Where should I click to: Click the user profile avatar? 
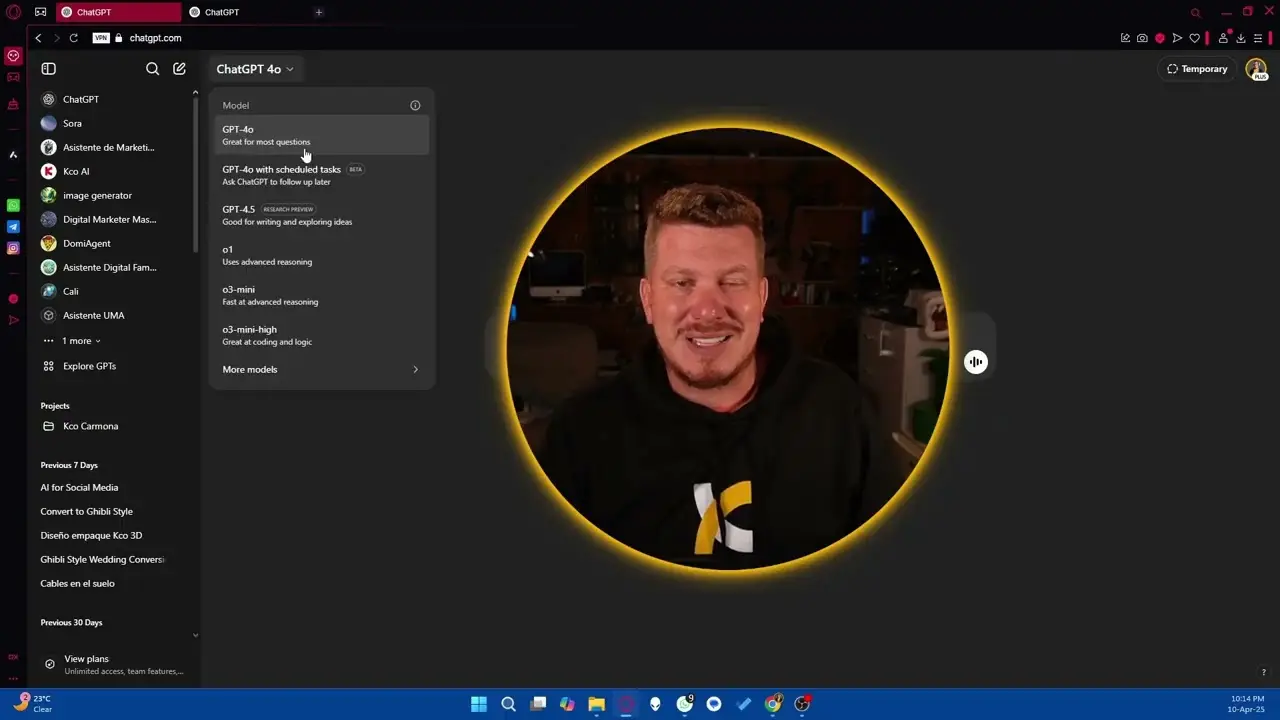click(x=1256, y=69)
